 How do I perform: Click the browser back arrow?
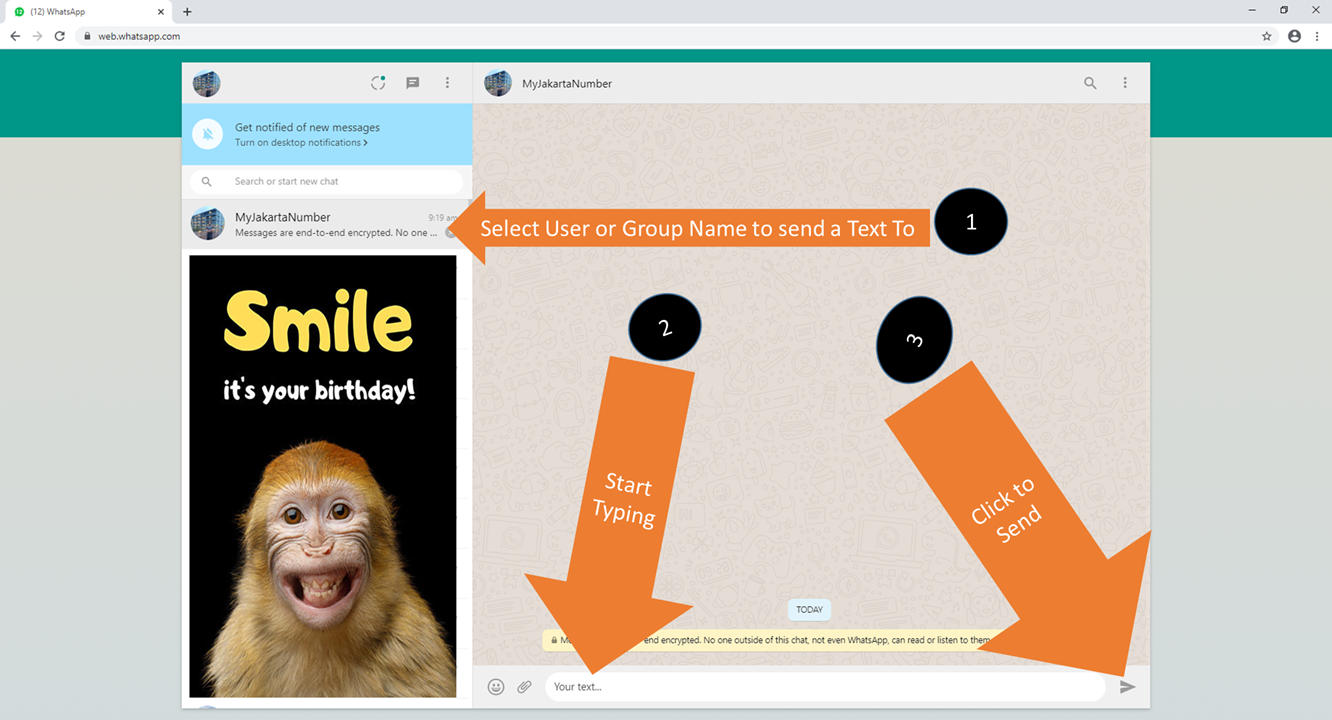15,36
